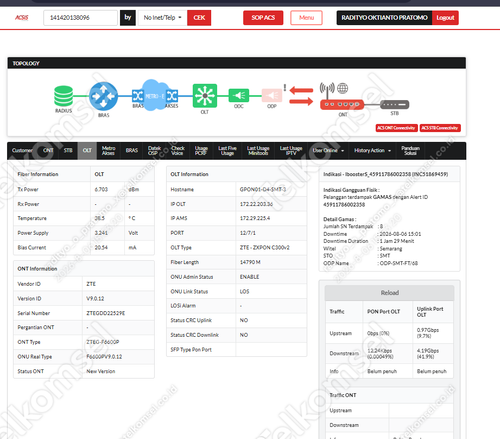Click the IP OLT value 172.22.203.36
The image size is (500, 439).
click(256, 204)
